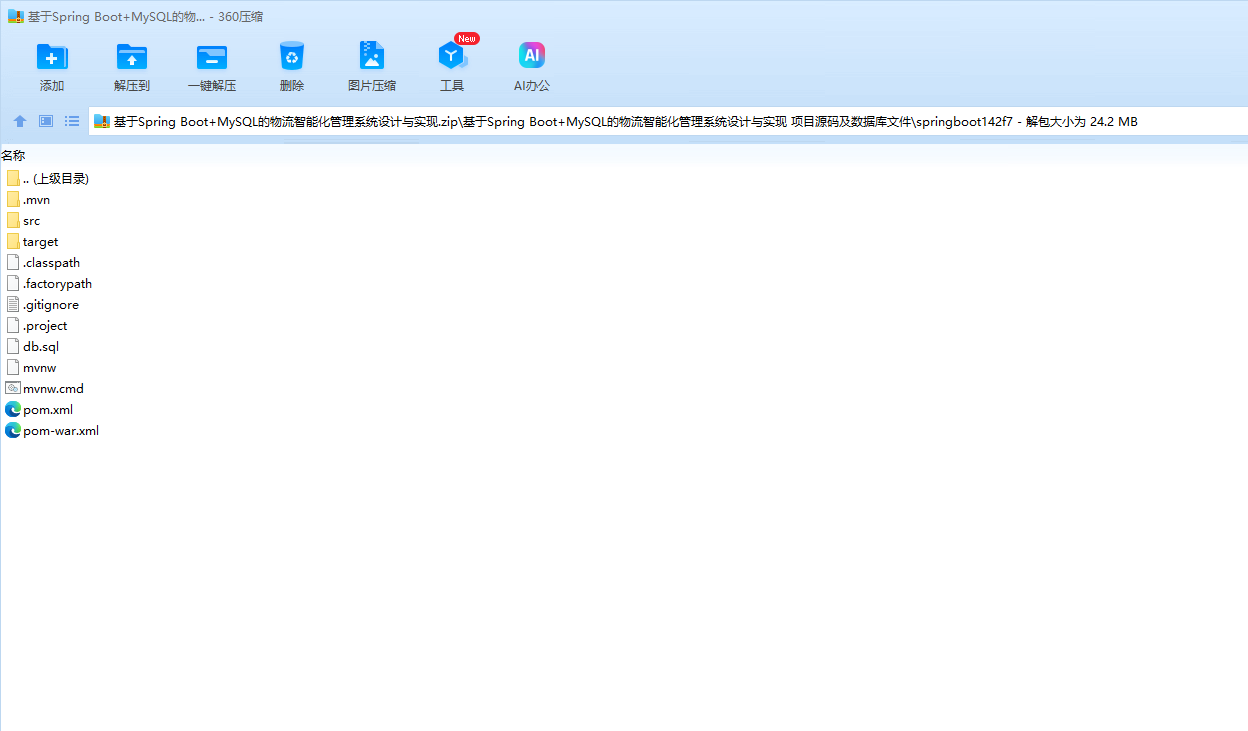Select the src folder icon

(13, 220)
